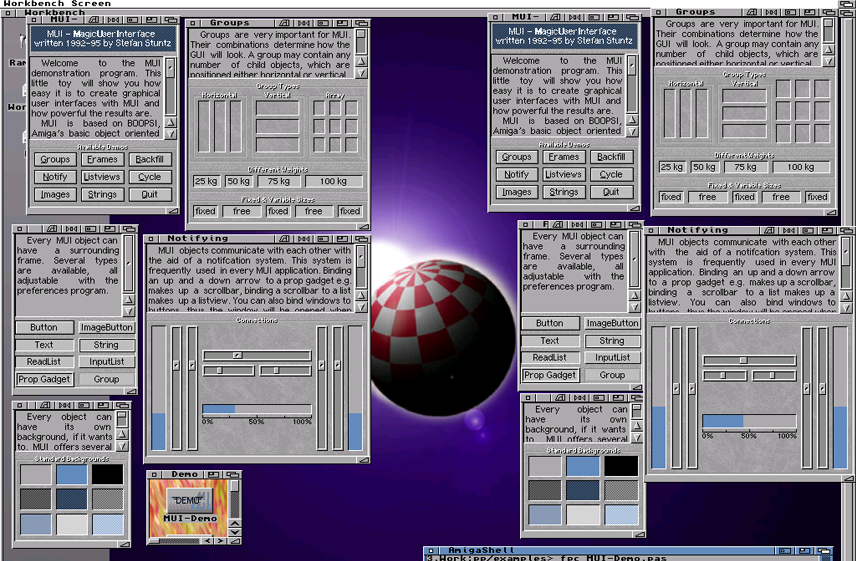Click the top horizontal slider knob in left Notifying window

[x=237, y=355]
